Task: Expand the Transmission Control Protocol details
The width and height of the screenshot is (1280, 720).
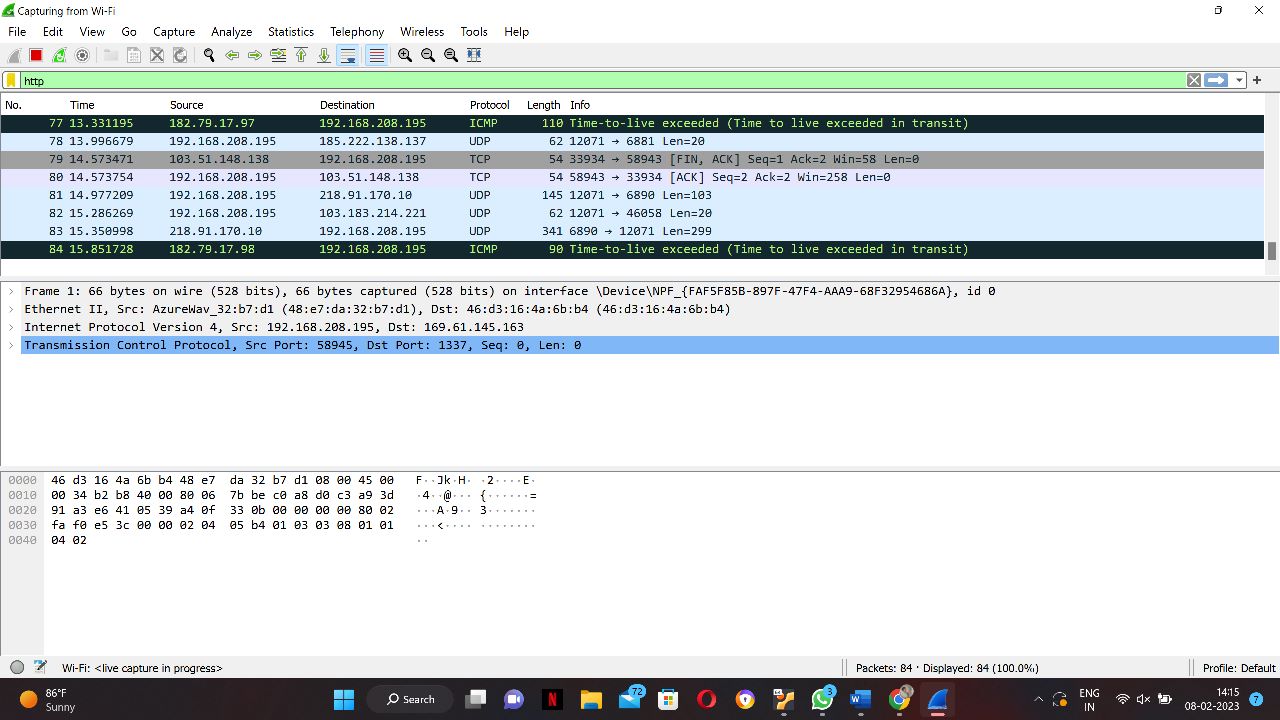Action: pos(11,345)
